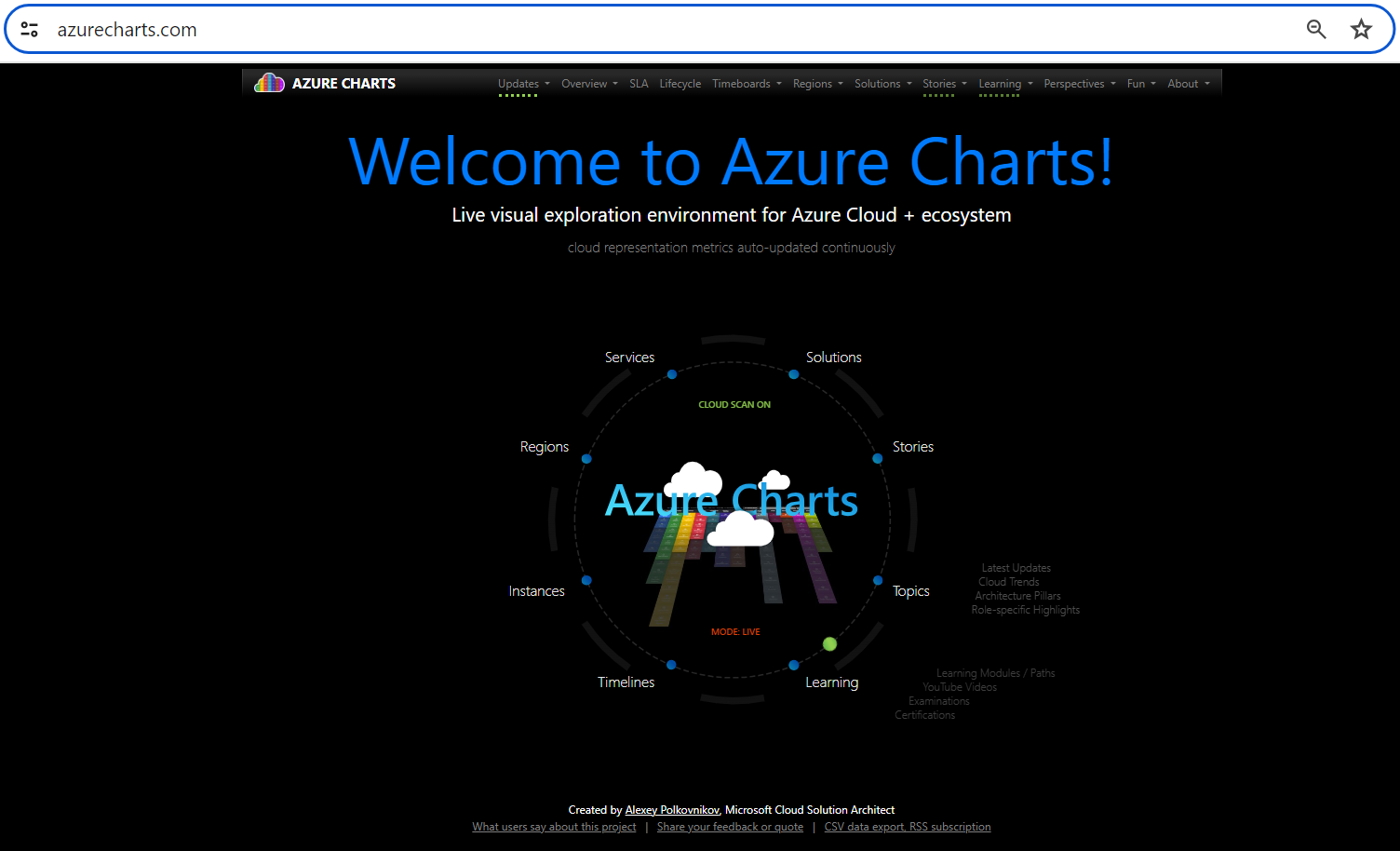
Task: Select the Services node on the wheel
Action: 672,374
